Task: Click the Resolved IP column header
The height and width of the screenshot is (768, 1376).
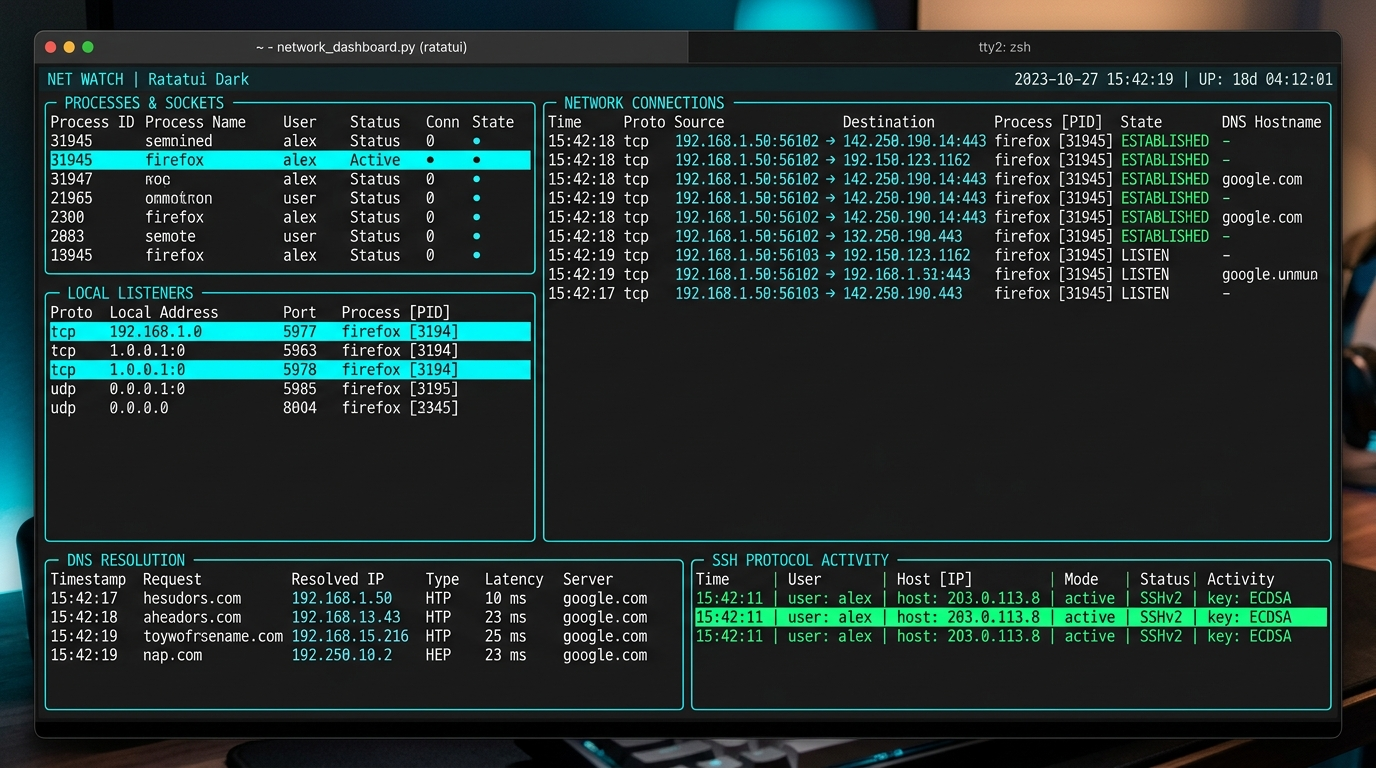Action: coord(338,579)
